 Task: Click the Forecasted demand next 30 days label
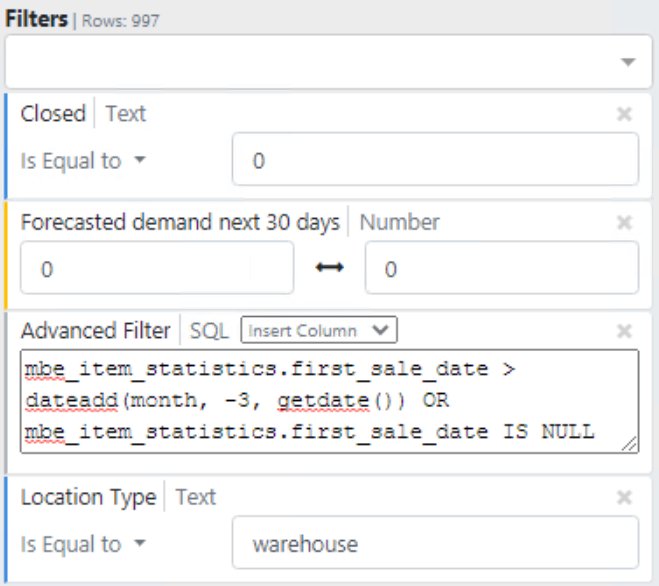[180, 222]
